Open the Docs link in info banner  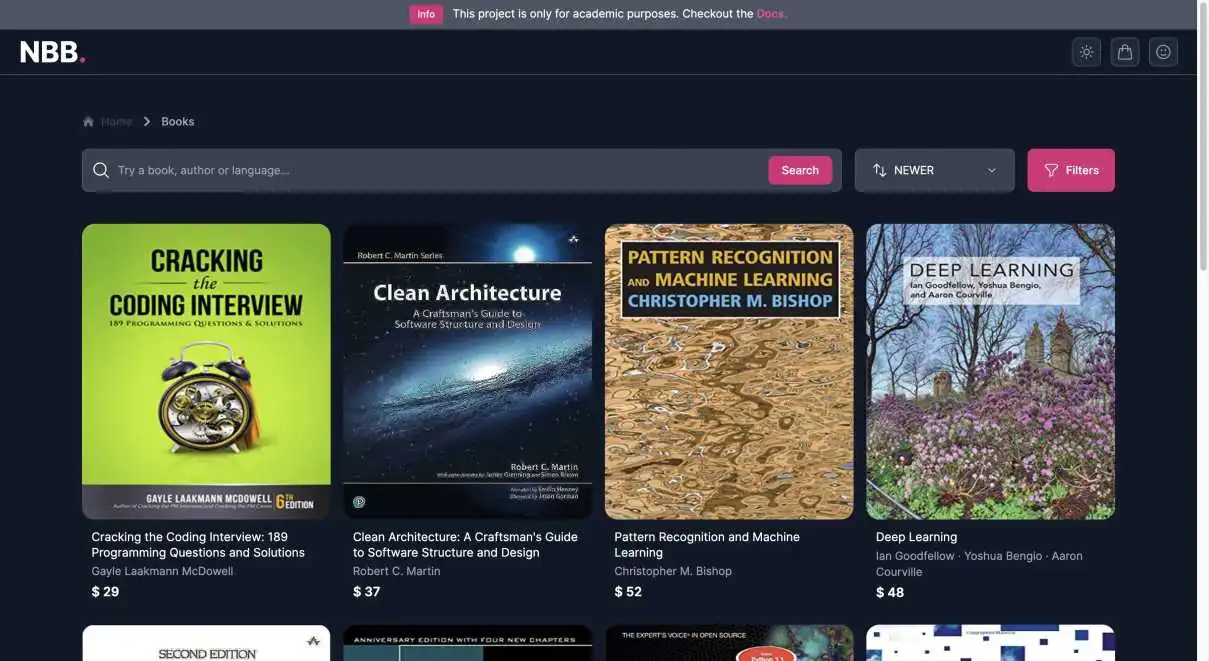pyautogui.click(x=771, y=14)
